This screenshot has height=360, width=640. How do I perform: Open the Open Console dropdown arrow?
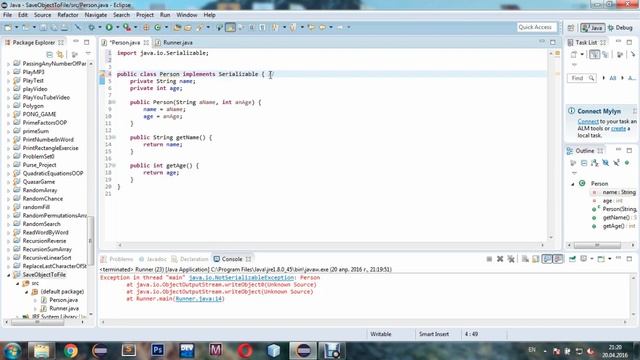(610, 259)
